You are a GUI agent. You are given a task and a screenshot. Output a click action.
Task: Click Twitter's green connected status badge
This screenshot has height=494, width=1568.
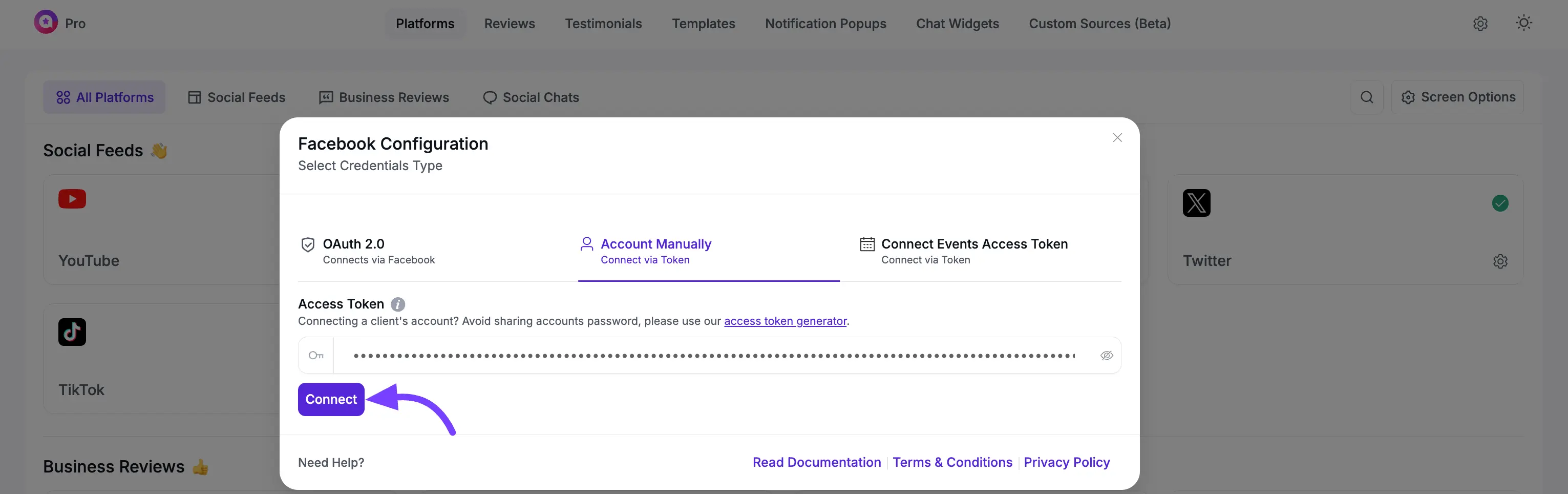1500,203
